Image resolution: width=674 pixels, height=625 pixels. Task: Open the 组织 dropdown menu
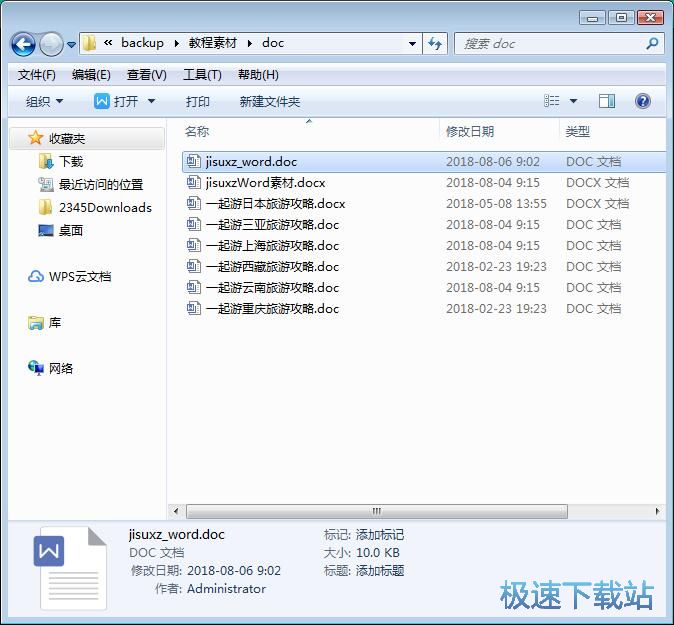[x=44, y=101]
